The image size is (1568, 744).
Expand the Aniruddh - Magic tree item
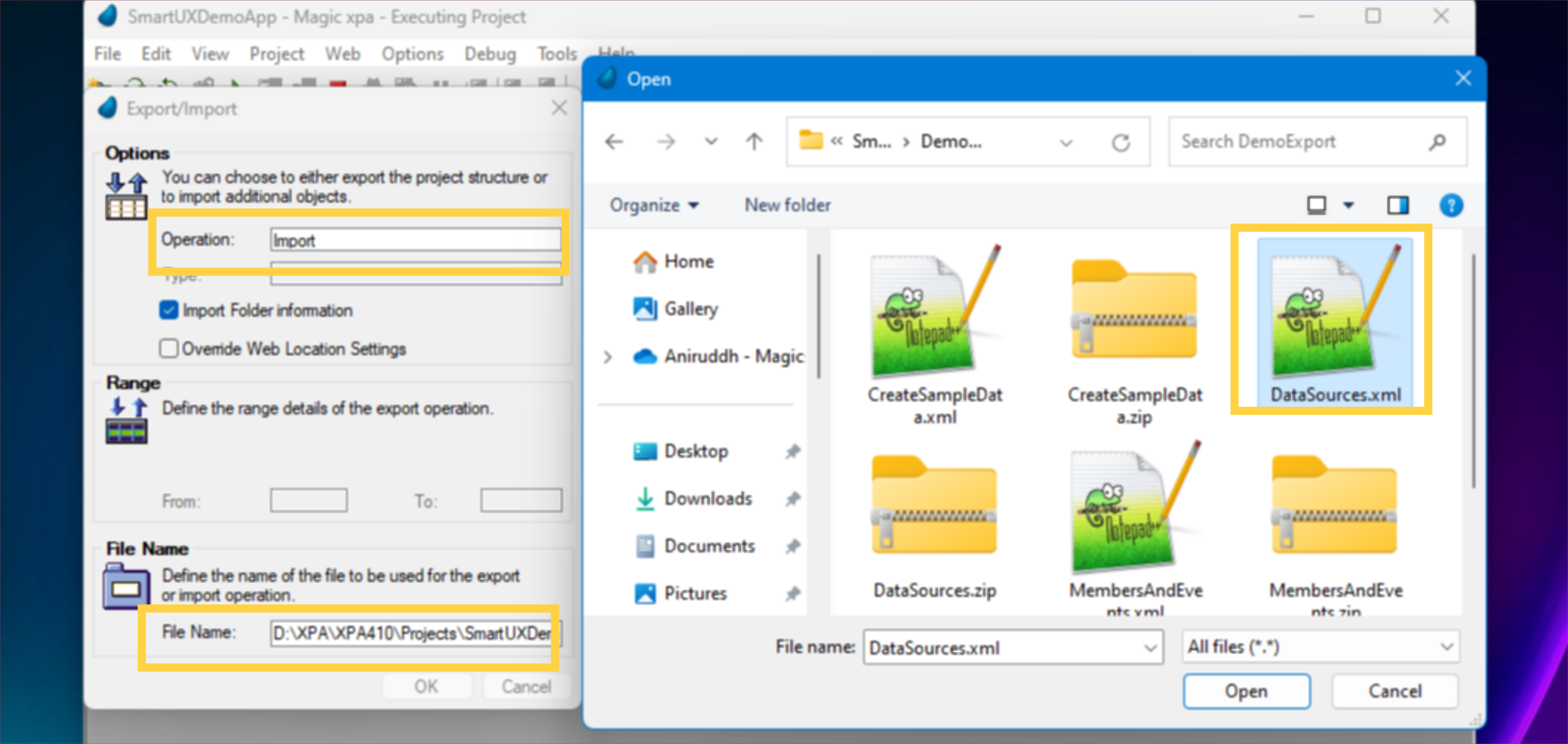click(607, 356)
